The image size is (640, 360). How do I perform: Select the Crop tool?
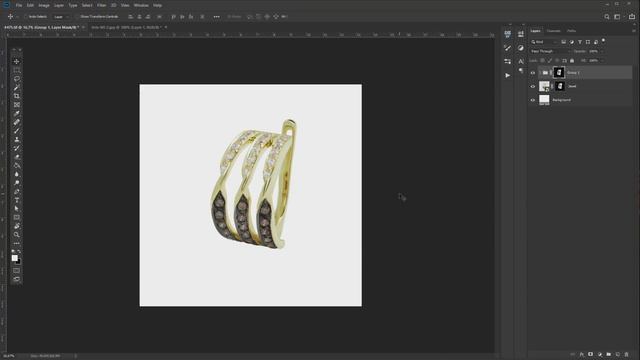tap(16, 96)
